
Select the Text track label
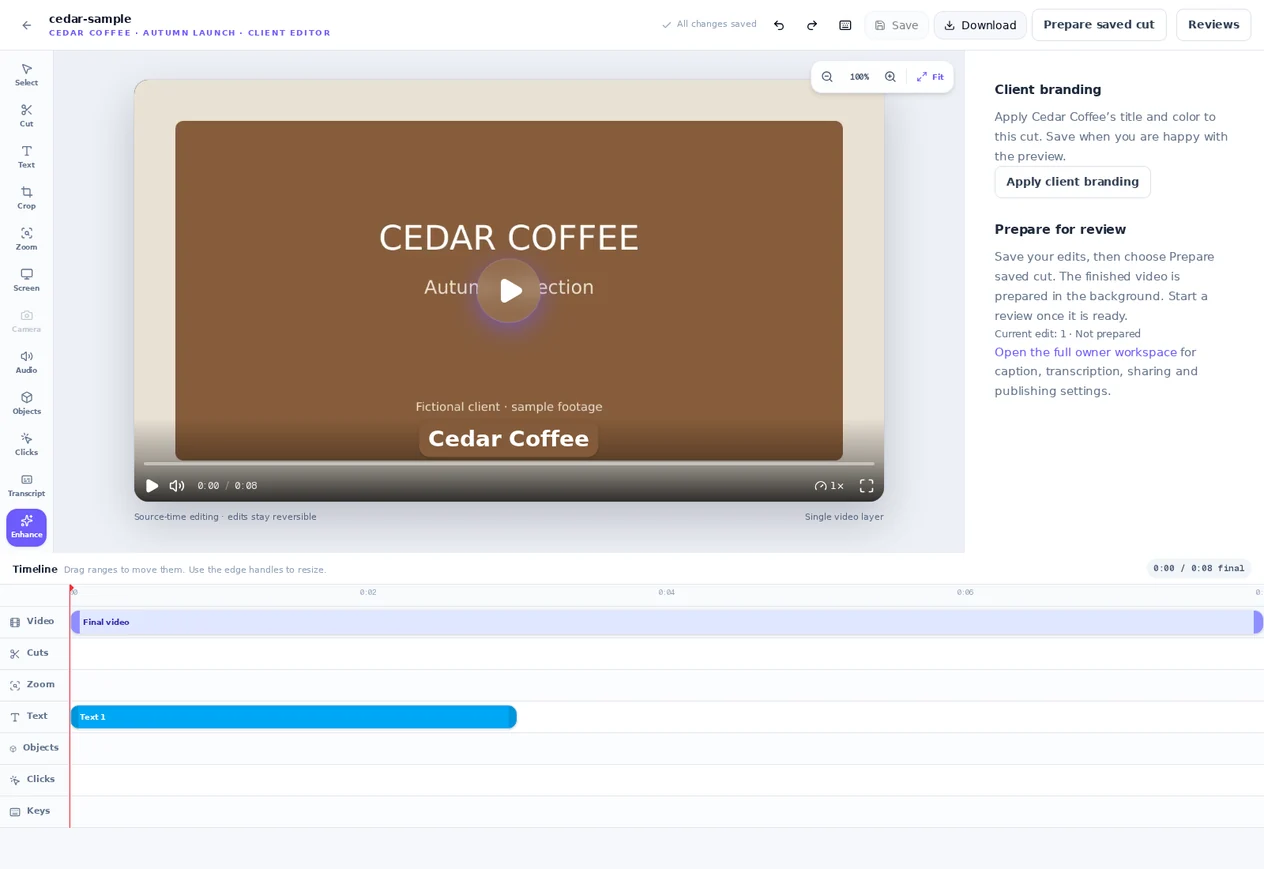37,716
